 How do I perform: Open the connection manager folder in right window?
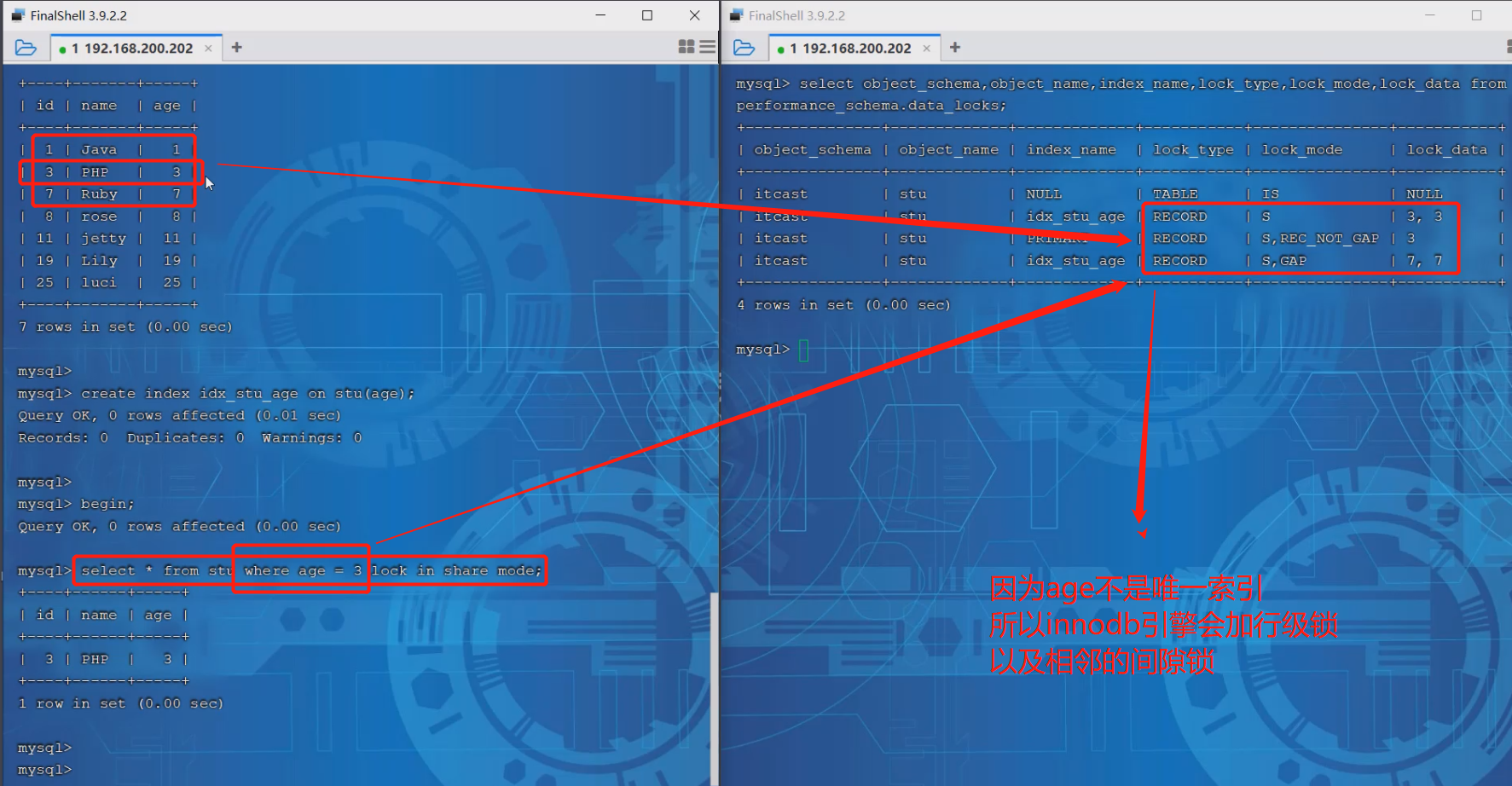744,48
